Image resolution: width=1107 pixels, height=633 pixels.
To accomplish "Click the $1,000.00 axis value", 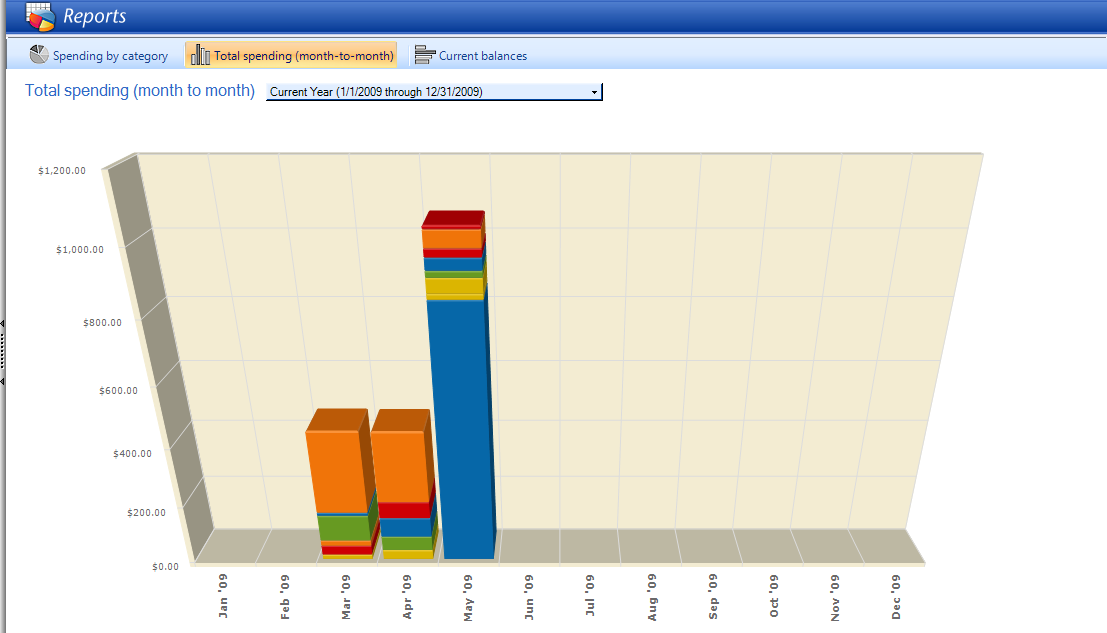I will pos(80,250).
